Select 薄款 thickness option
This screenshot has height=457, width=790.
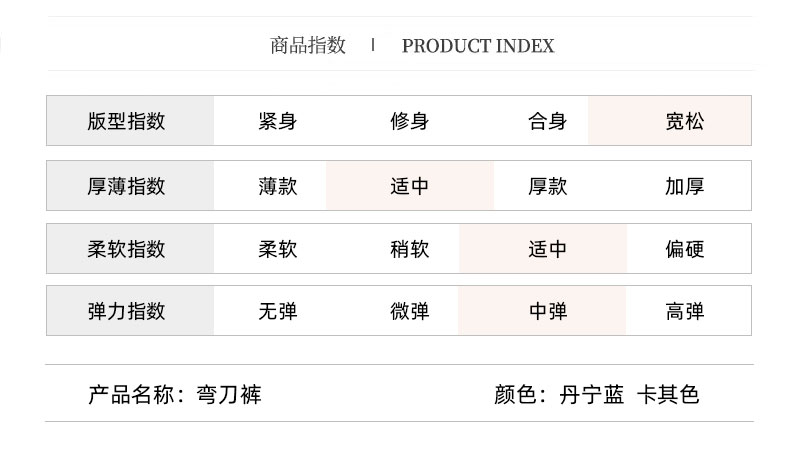coord(277,186)
